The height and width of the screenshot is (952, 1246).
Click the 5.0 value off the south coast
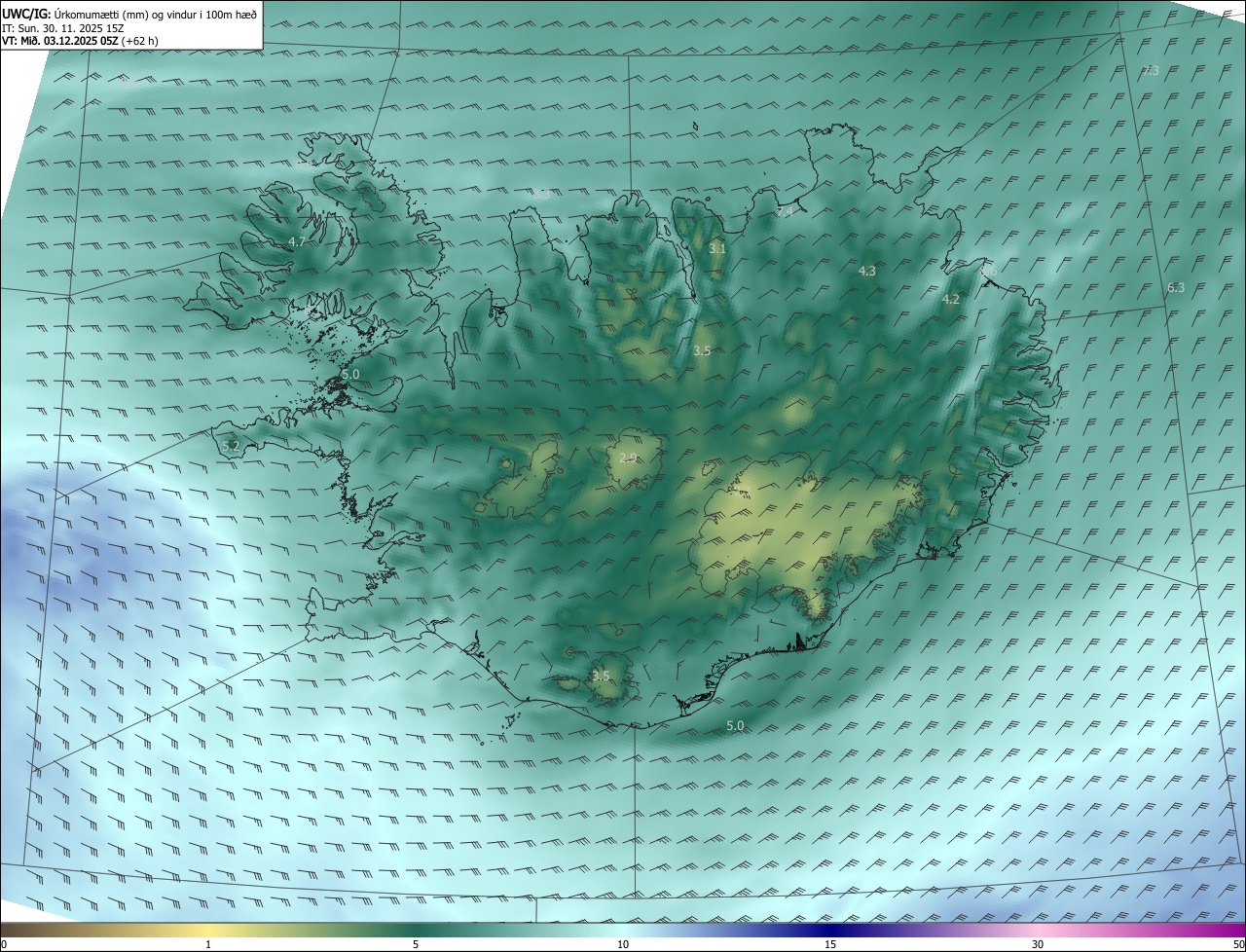coord(735,725)
